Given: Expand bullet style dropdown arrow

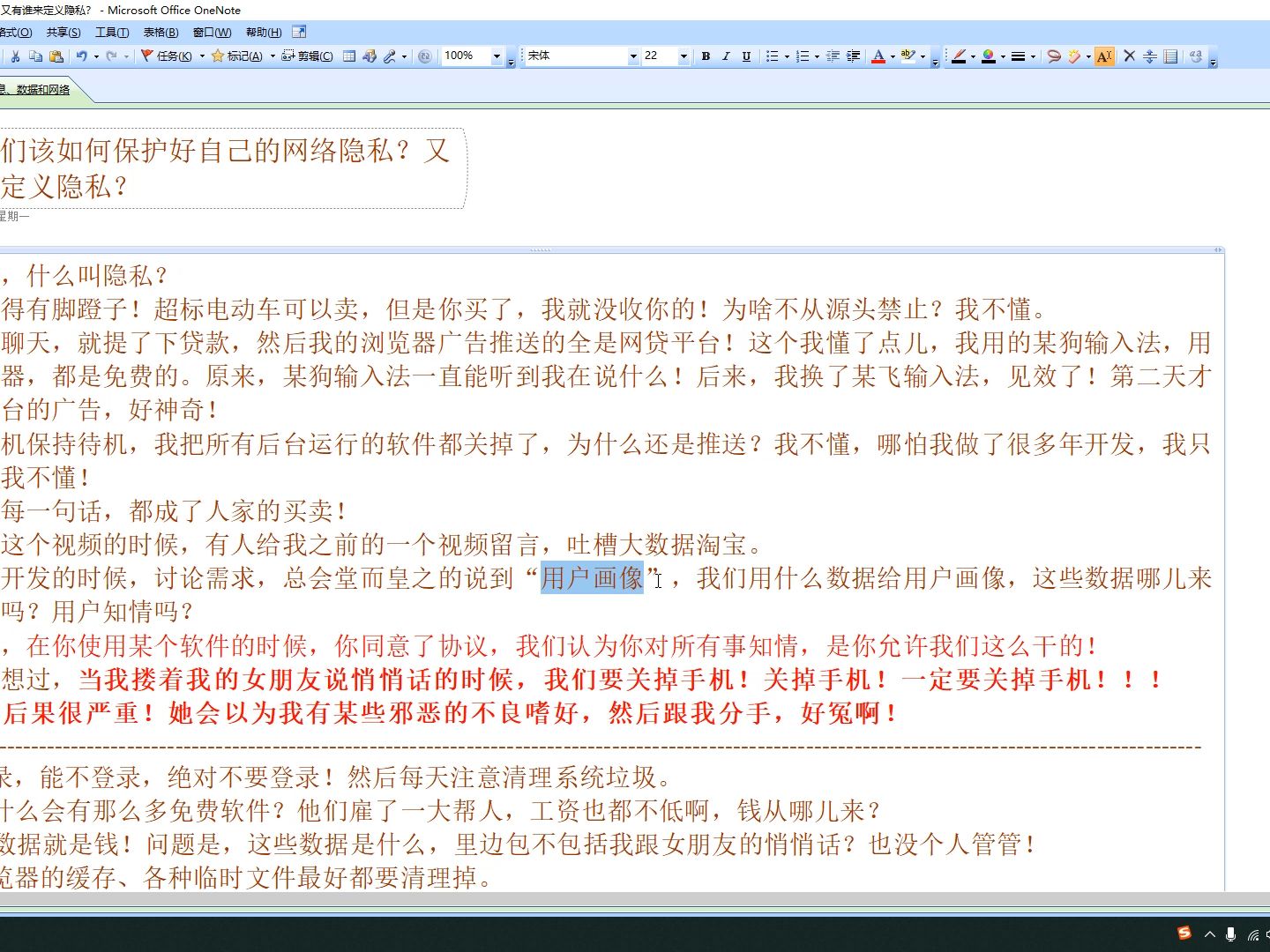Looking at the screenshot, I should 787,56.
